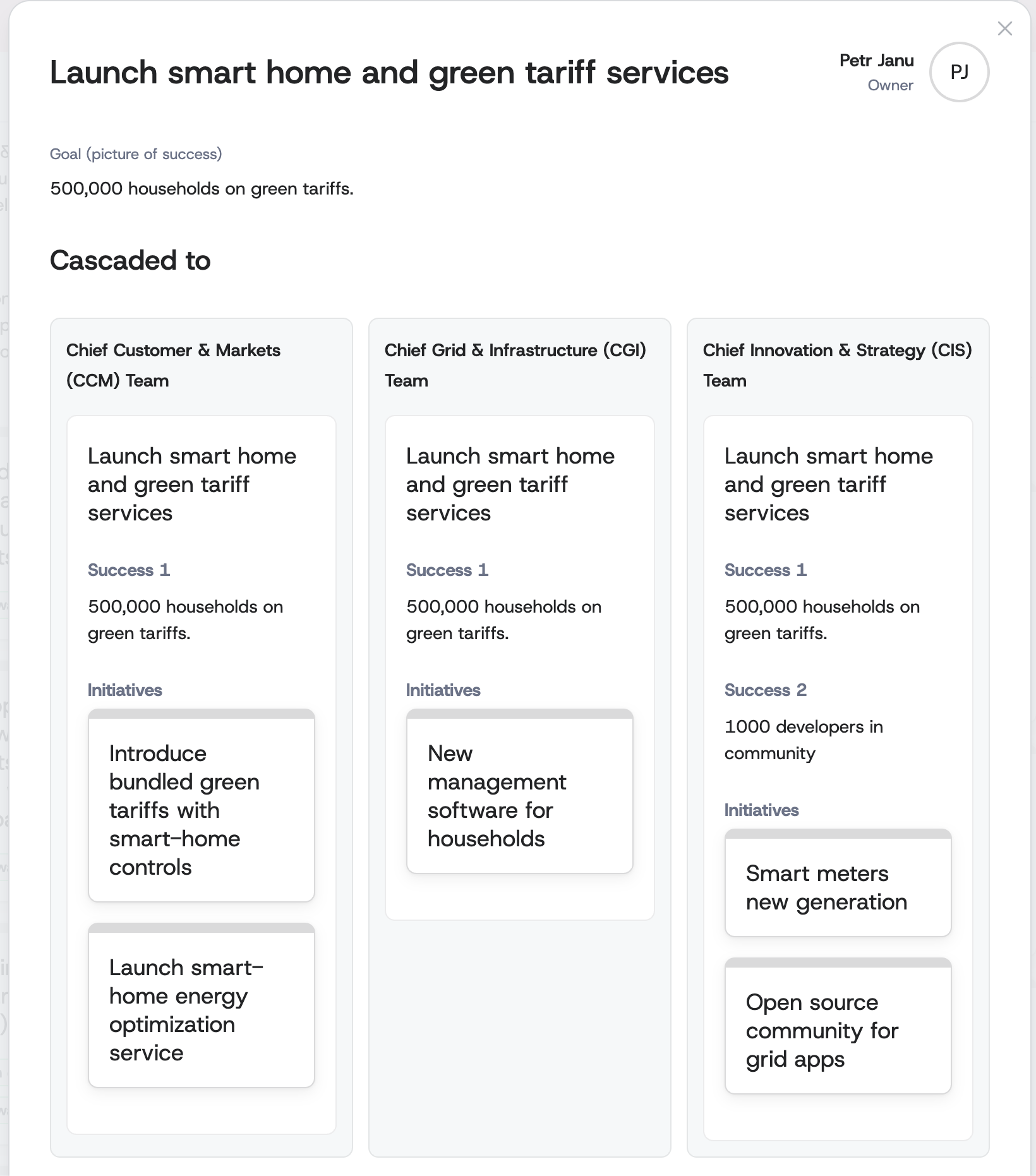Close the strategy detail dialog
Viewport: 1036px width, 1176px height.
tap(1004, 29)
